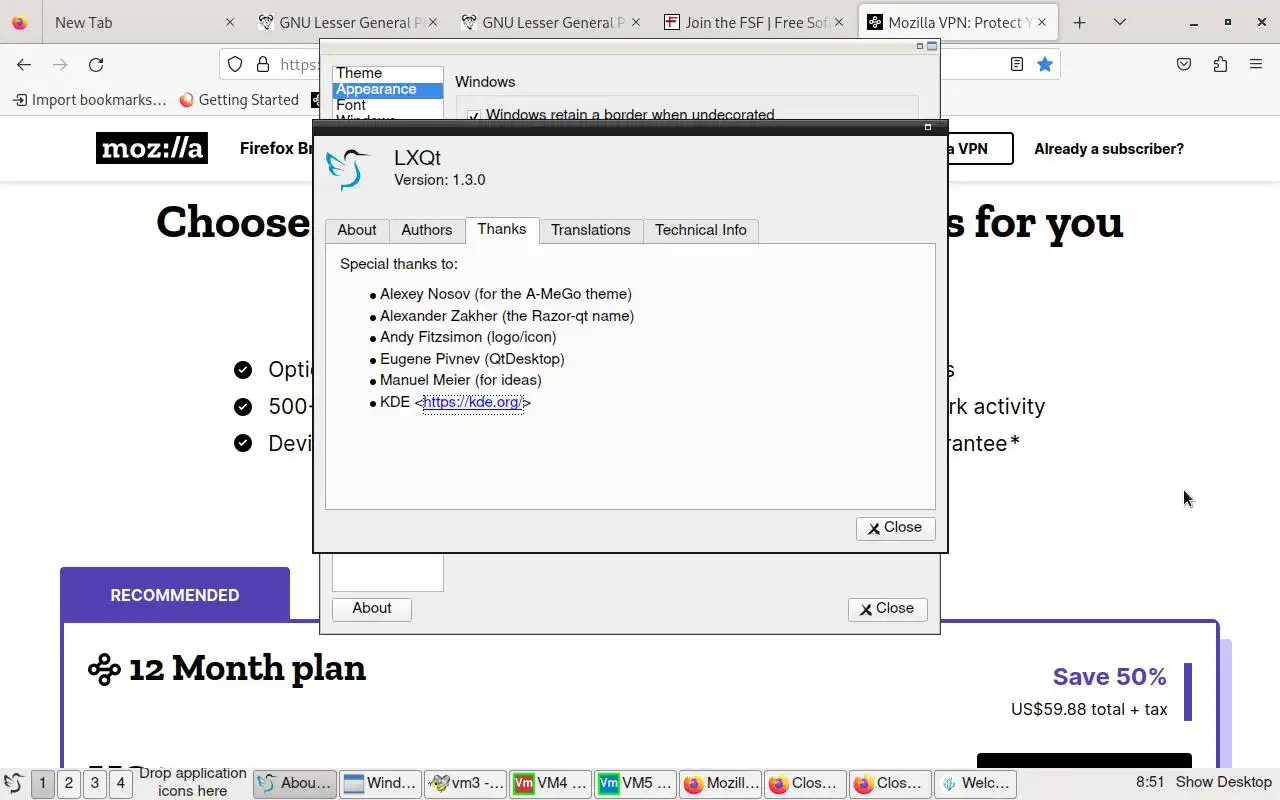Open the LXQt main menu icon in panel
This screenshot has height=800, width=1280.
14,783
